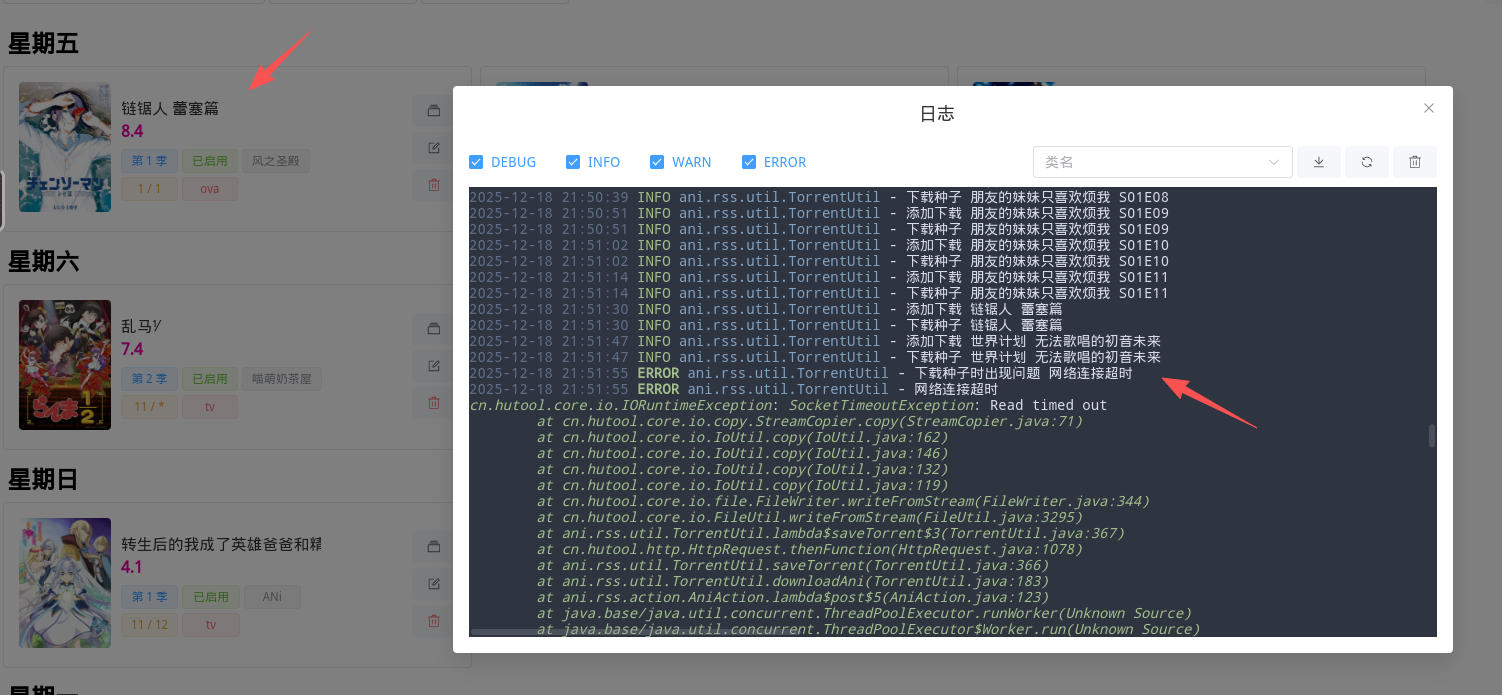Click the SocketTimeoutException Read timed out line
The image size is (1502, 695).
point(788,405)
